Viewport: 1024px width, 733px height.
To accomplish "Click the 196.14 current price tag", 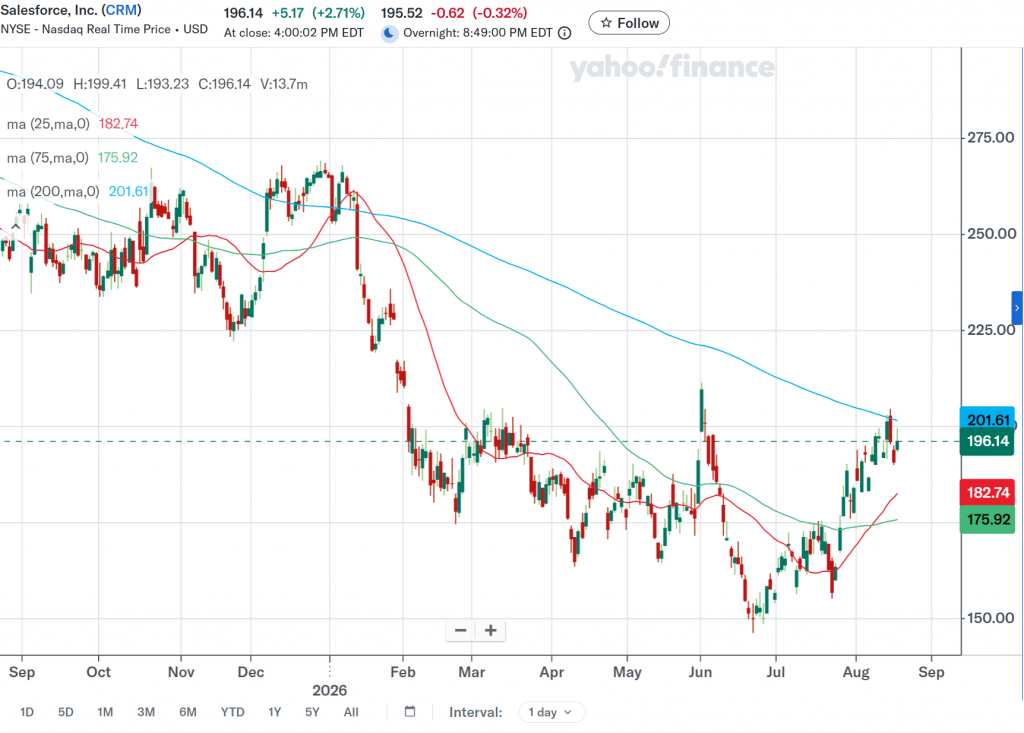I will click(x=987, y=441).
